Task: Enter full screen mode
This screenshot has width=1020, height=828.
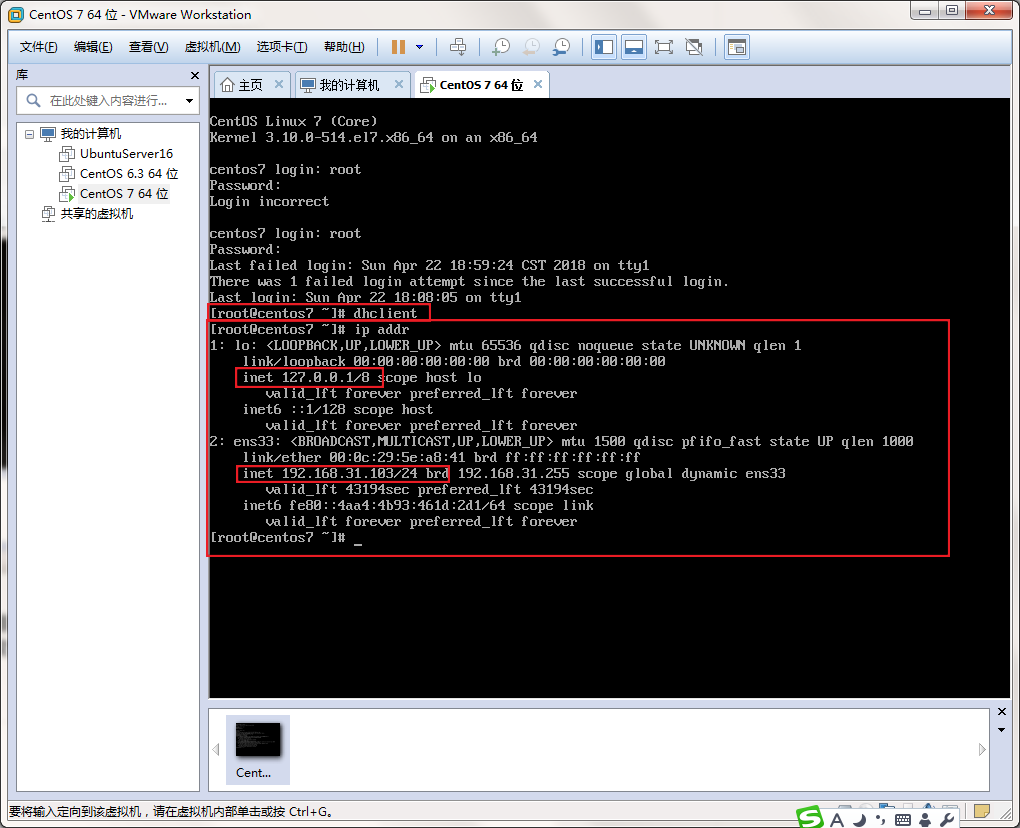Action: coord(664,47)
